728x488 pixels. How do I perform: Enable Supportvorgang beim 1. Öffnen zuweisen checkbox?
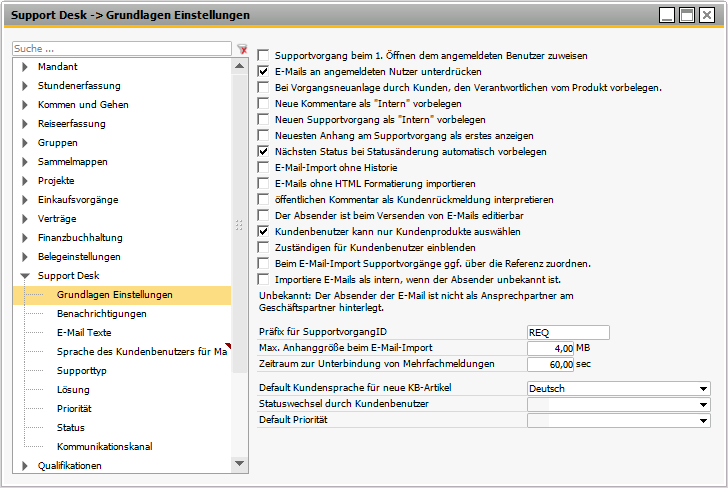[x=263, y=56]
